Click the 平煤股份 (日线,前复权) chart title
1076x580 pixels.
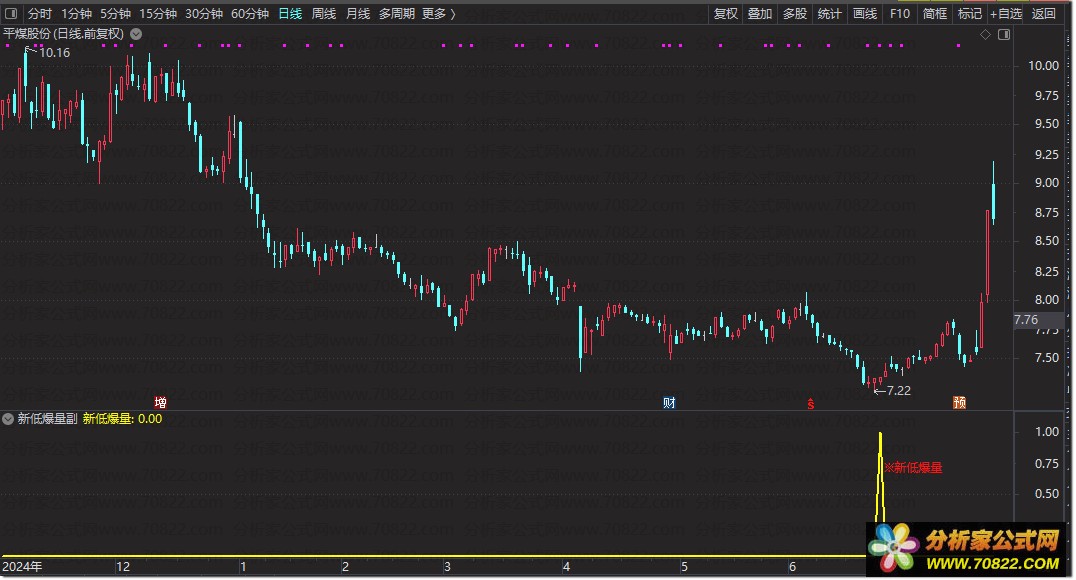tap(64, 34)
